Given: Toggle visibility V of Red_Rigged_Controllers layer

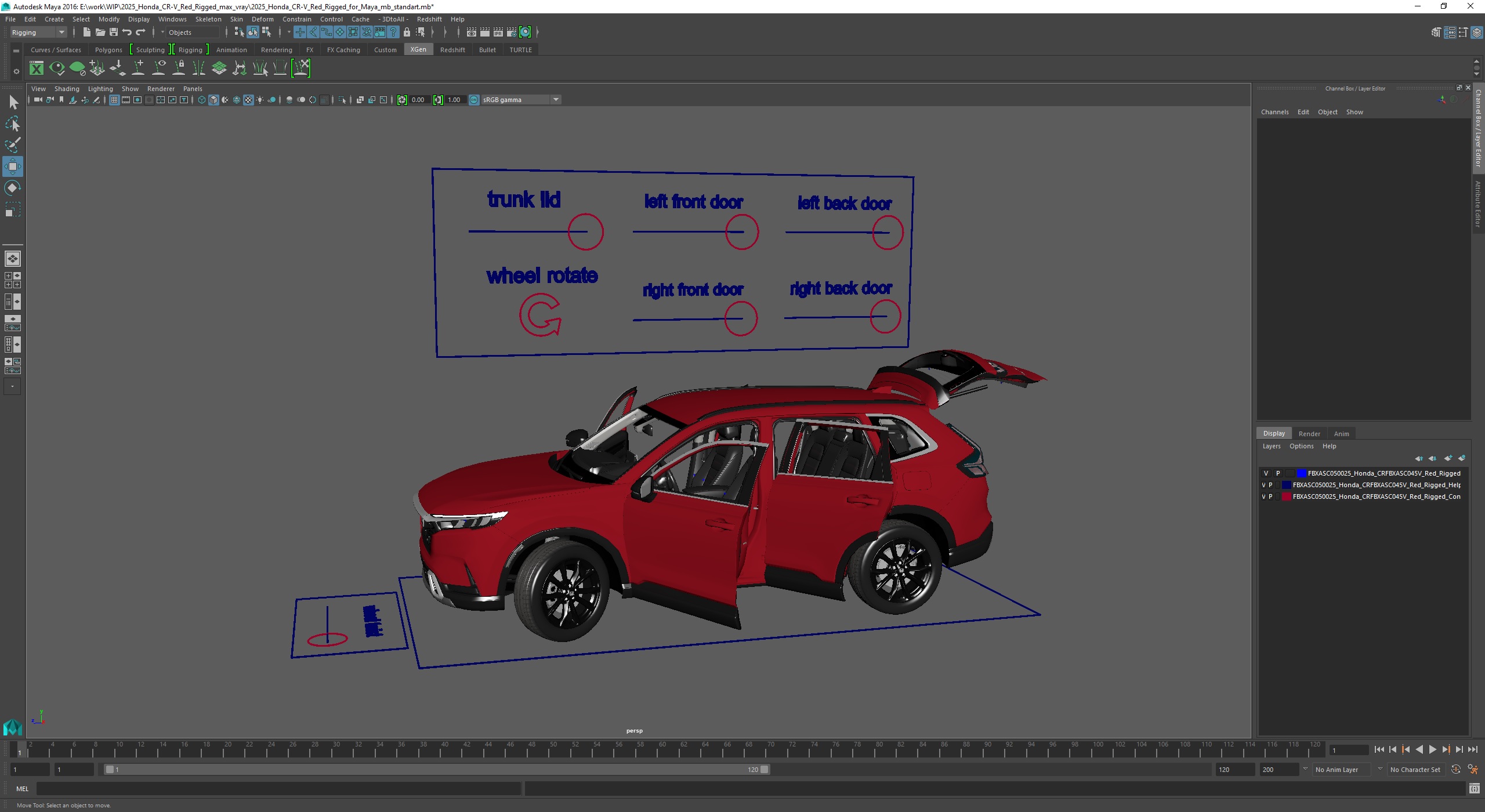Looking at the screenshot, I should pos(1263,496).
